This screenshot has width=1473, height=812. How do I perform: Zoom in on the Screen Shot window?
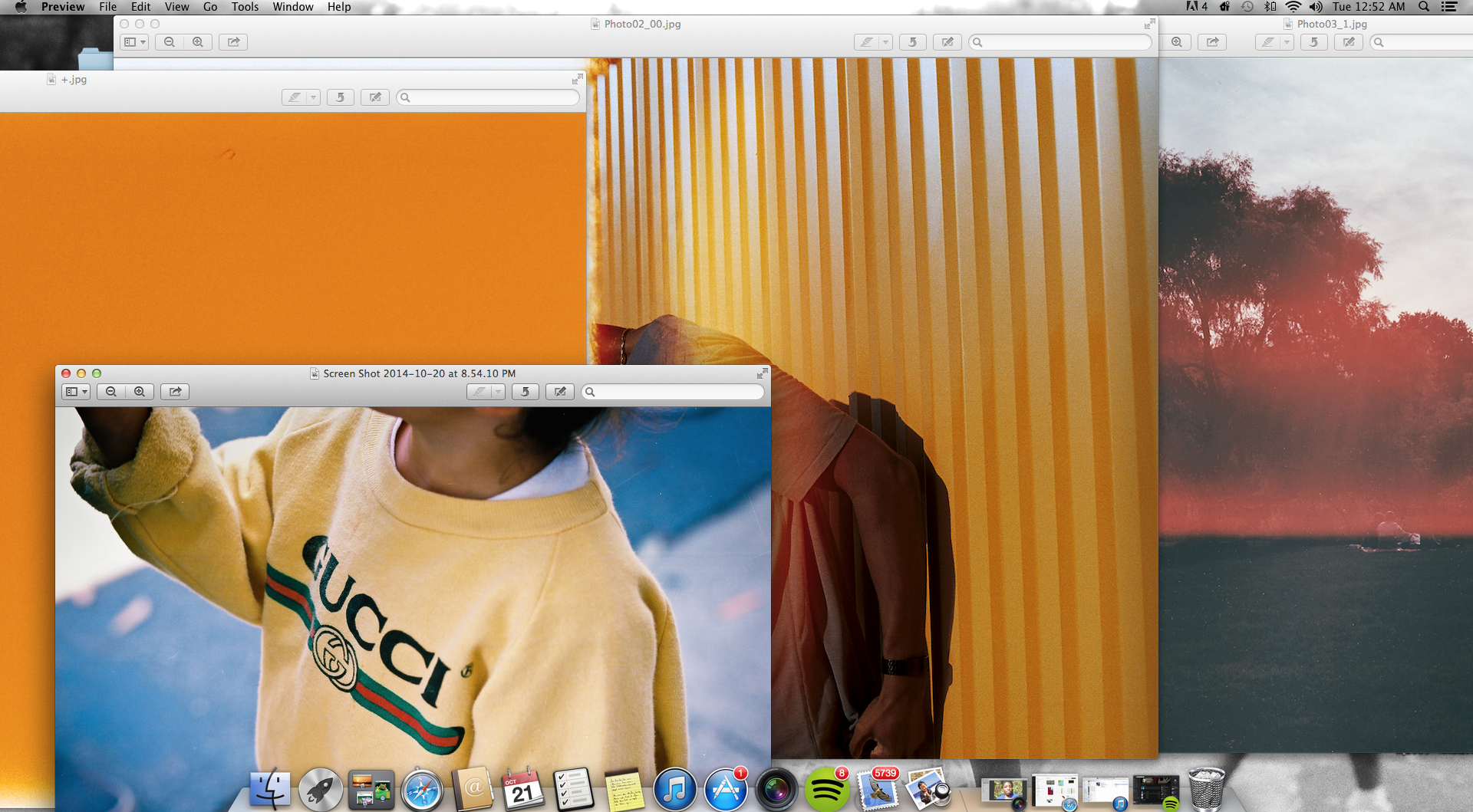click(x=140, y=392)
